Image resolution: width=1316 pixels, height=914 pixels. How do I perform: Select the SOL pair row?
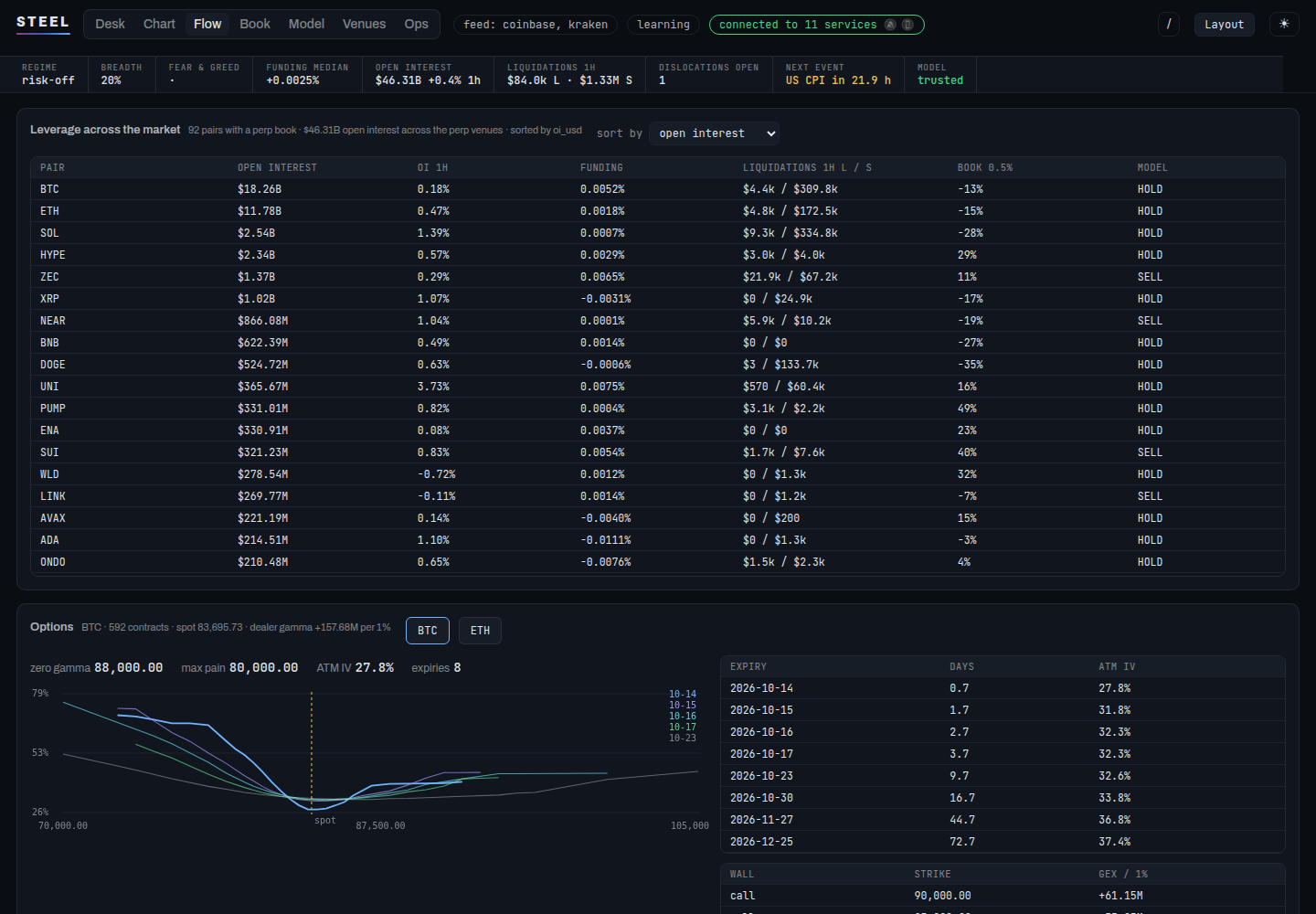point(658,233)
